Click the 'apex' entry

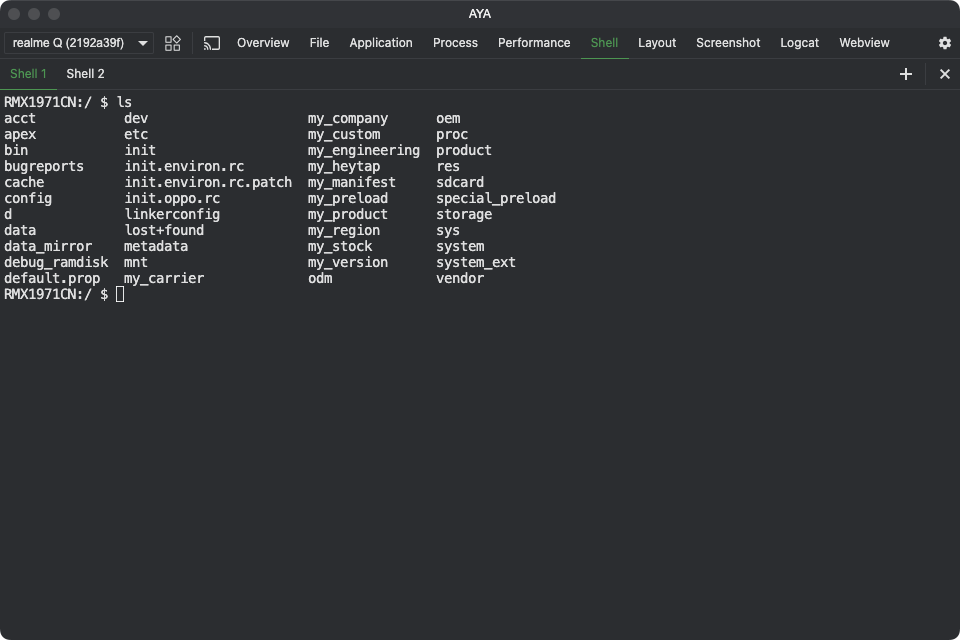coord(20,135)
